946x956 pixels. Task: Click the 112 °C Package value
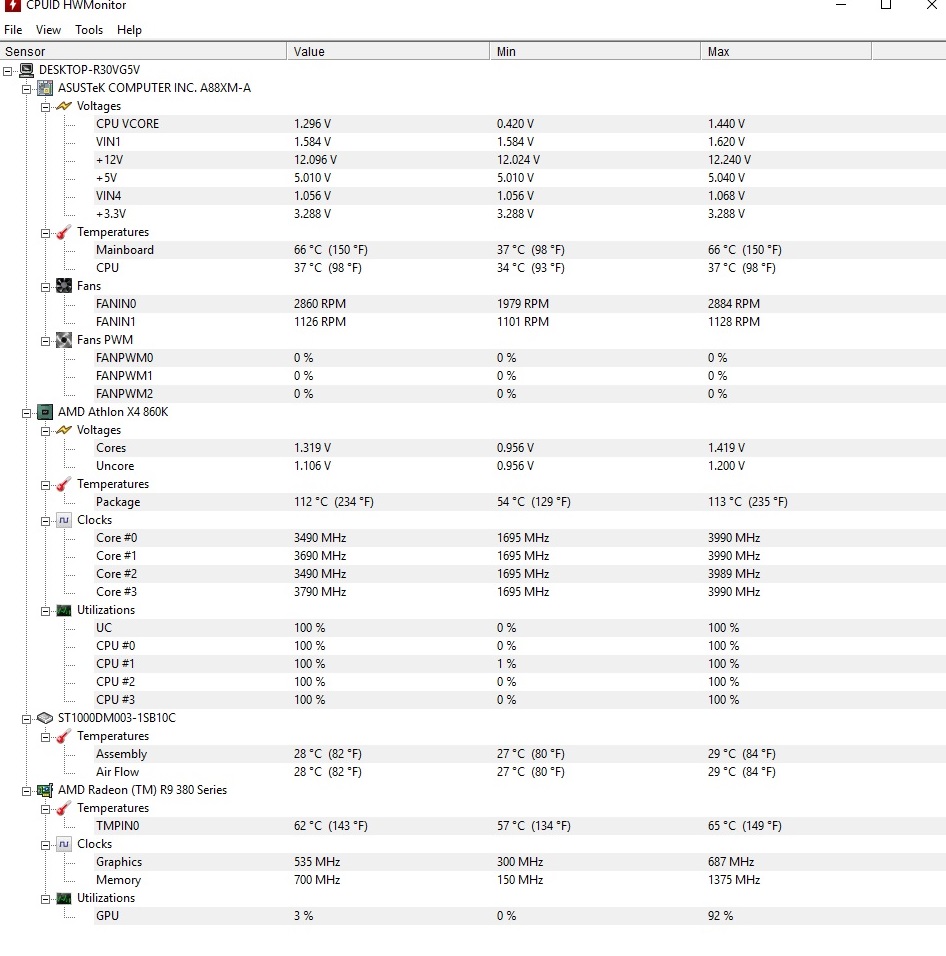pos(333,502)
